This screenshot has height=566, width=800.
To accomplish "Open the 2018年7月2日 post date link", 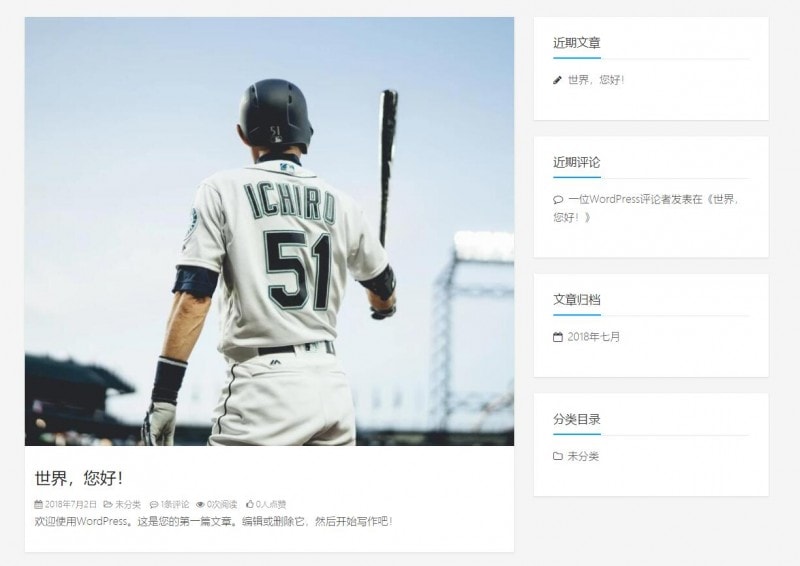I will [x=70, y=504].
